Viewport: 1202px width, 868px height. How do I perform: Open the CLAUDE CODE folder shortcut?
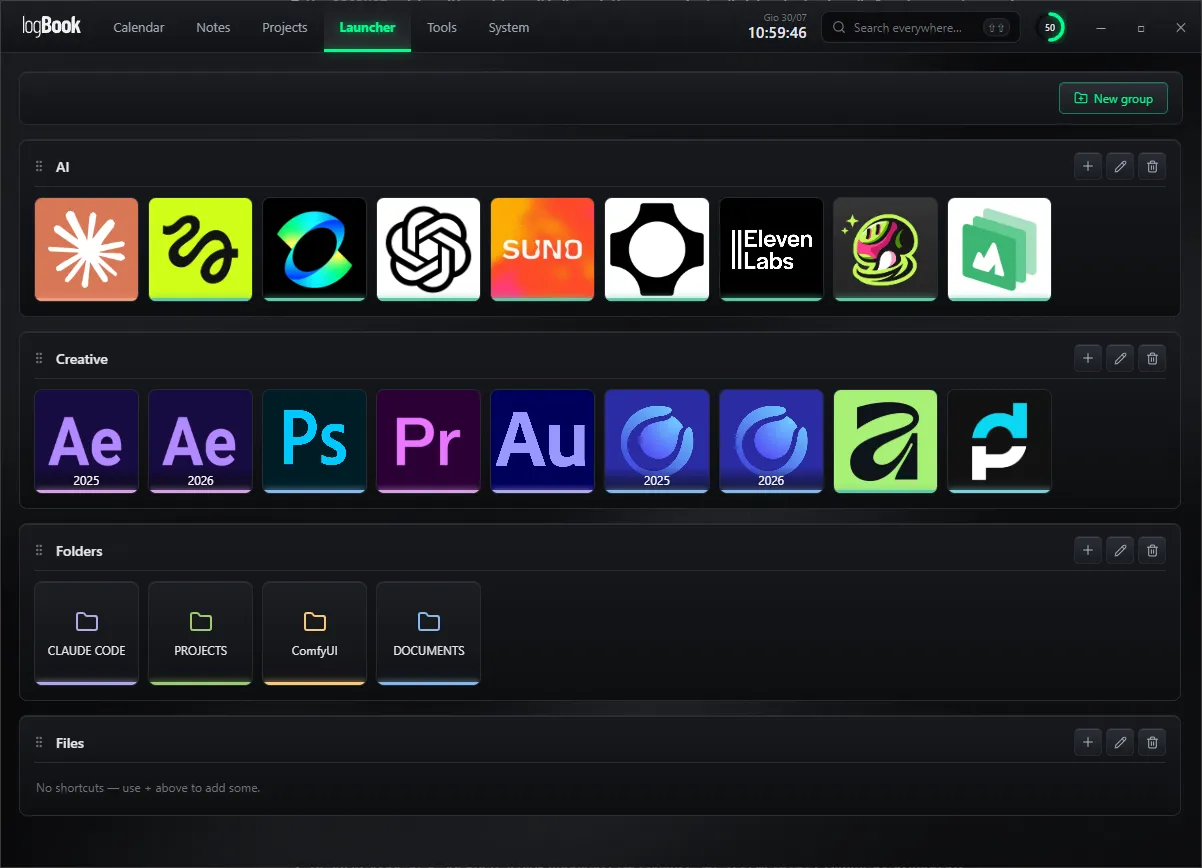tap(87, 633)
